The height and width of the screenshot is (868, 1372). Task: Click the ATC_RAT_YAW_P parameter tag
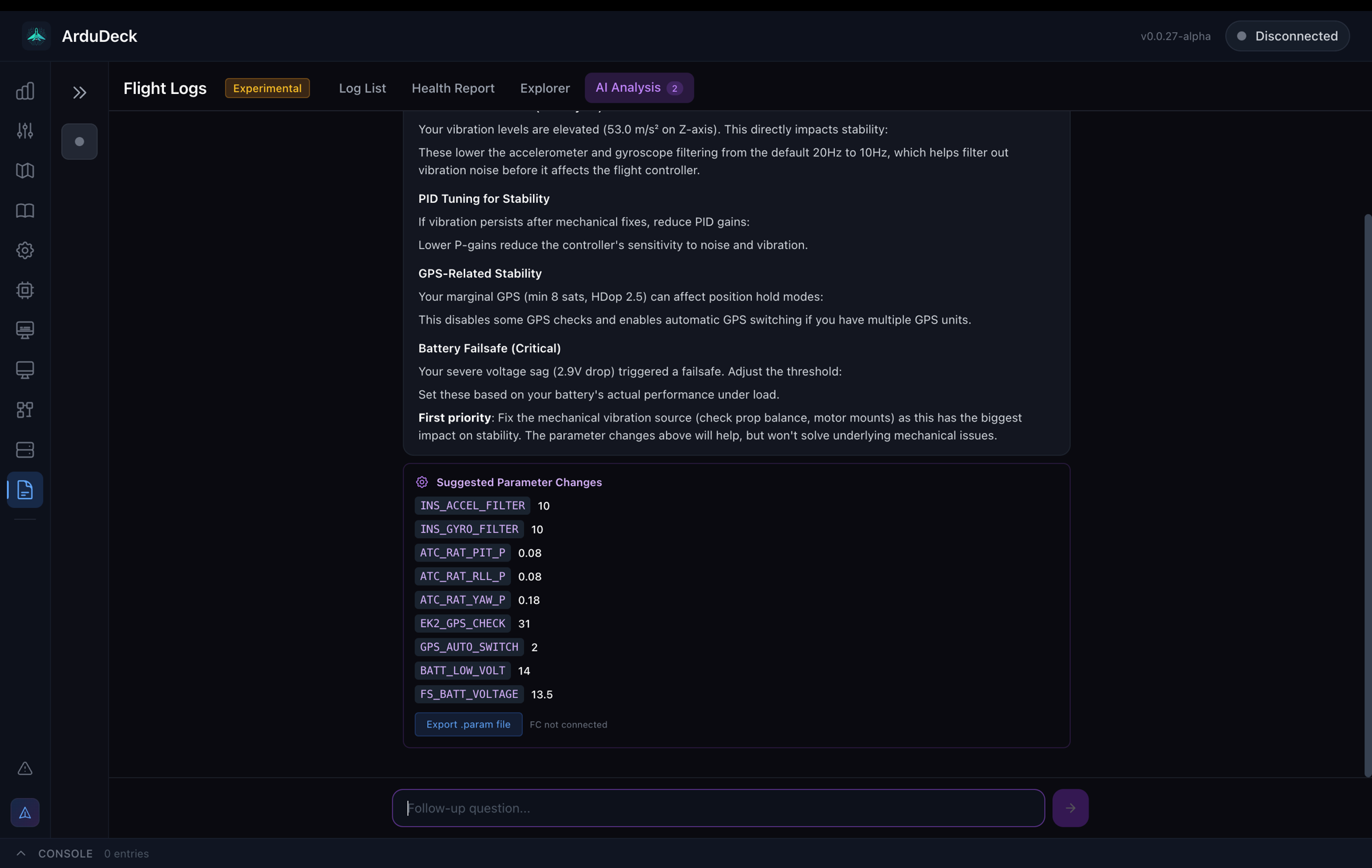point(462,599)
